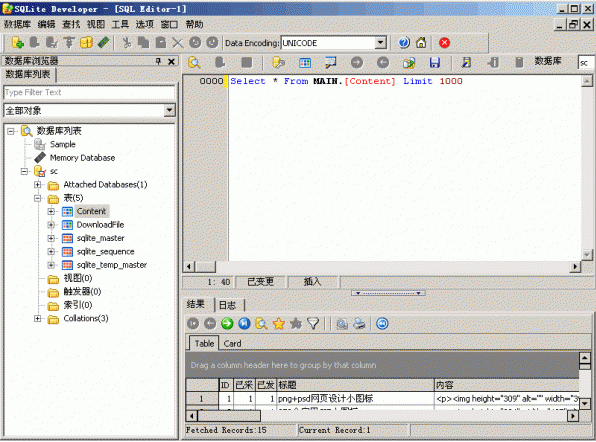Viewport: 596px width, 442px height.
Task: Click the magnifier search icon in results toolbar
Action: coord(261,323)
